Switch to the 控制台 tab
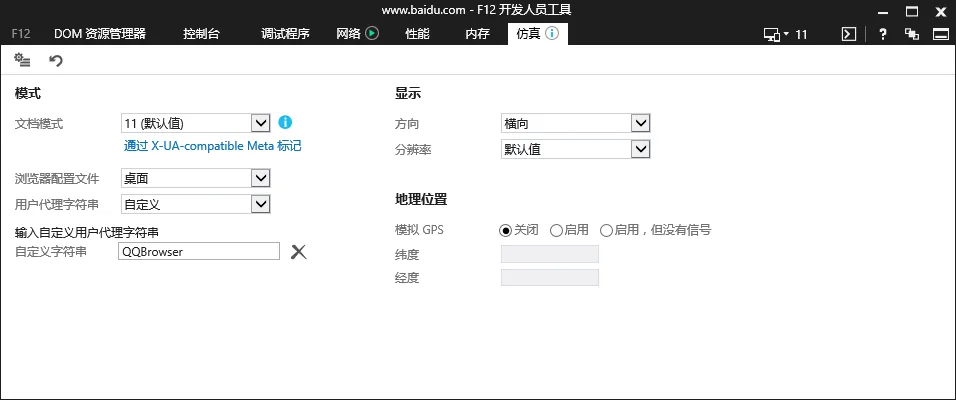Image resolution: width=956 pixels, height=400 pixels. (x=201, y=34)
